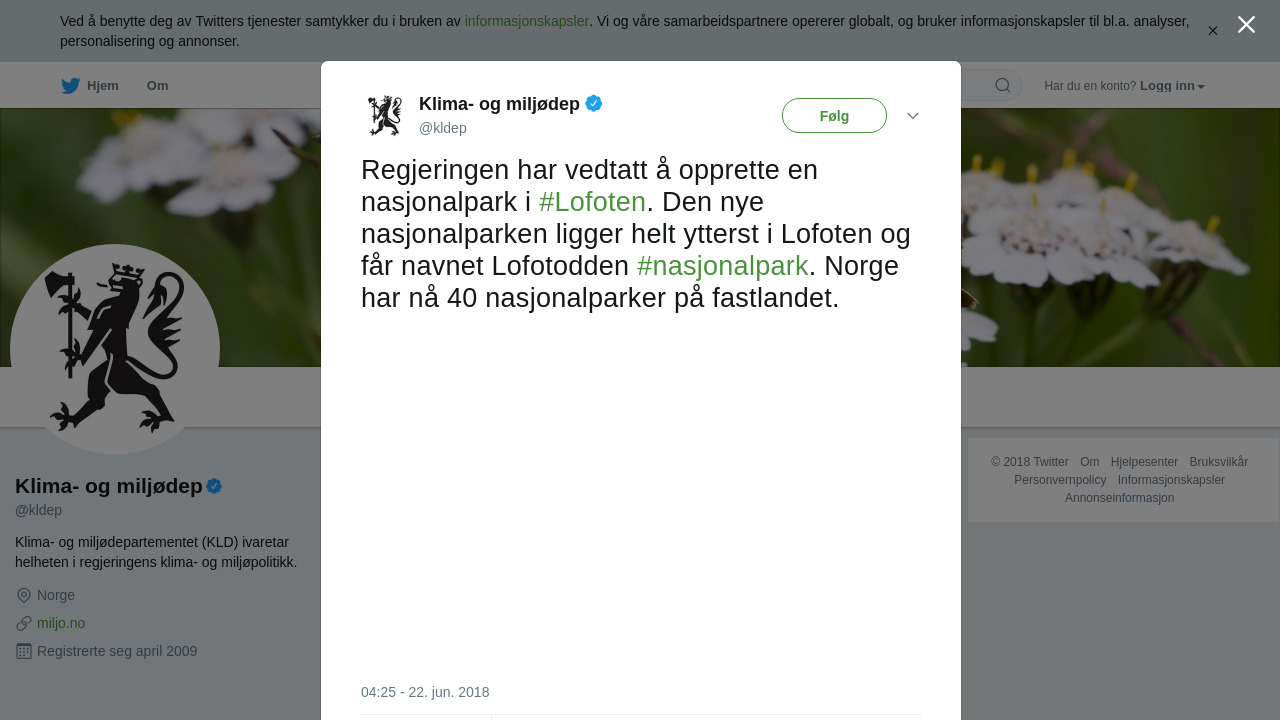Dismiss the cookie notice with the small X

point(1213,31)
